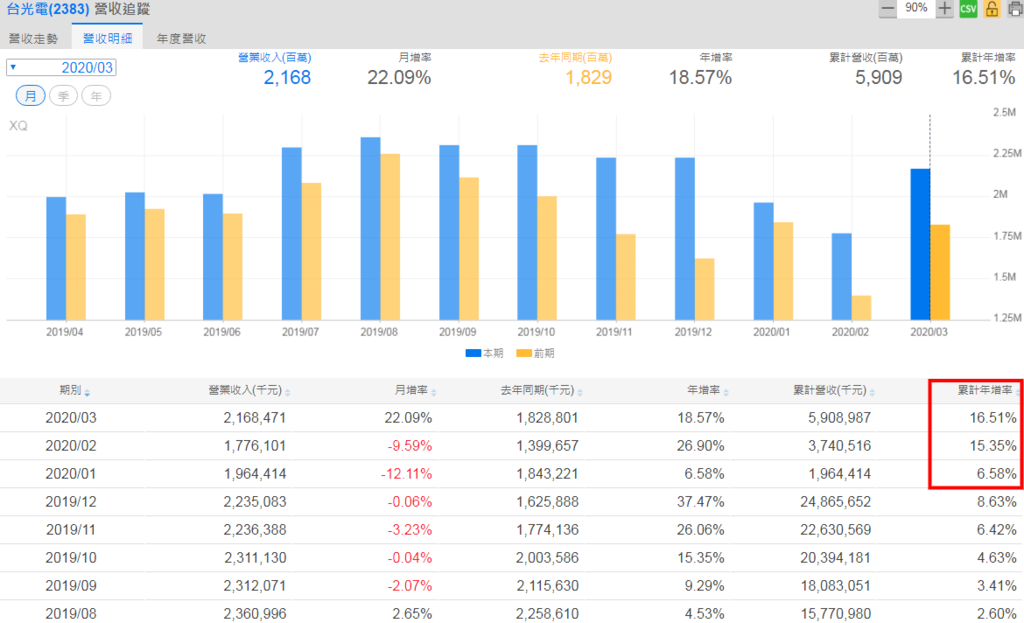Click the 26.90% yearly growth cell
The image size is (1024, 623).
(x=701, y=446)
